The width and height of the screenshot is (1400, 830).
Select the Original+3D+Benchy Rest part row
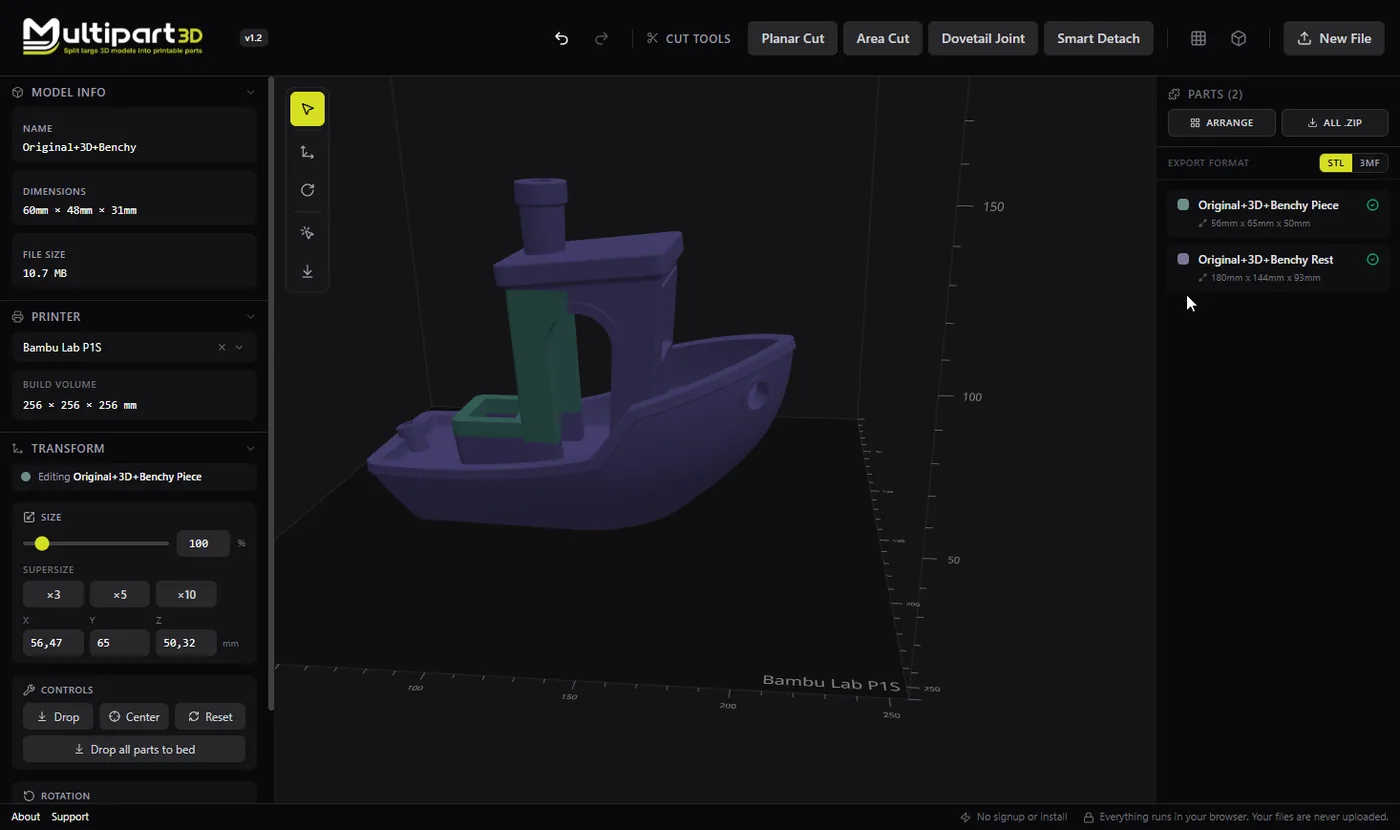1278,268
